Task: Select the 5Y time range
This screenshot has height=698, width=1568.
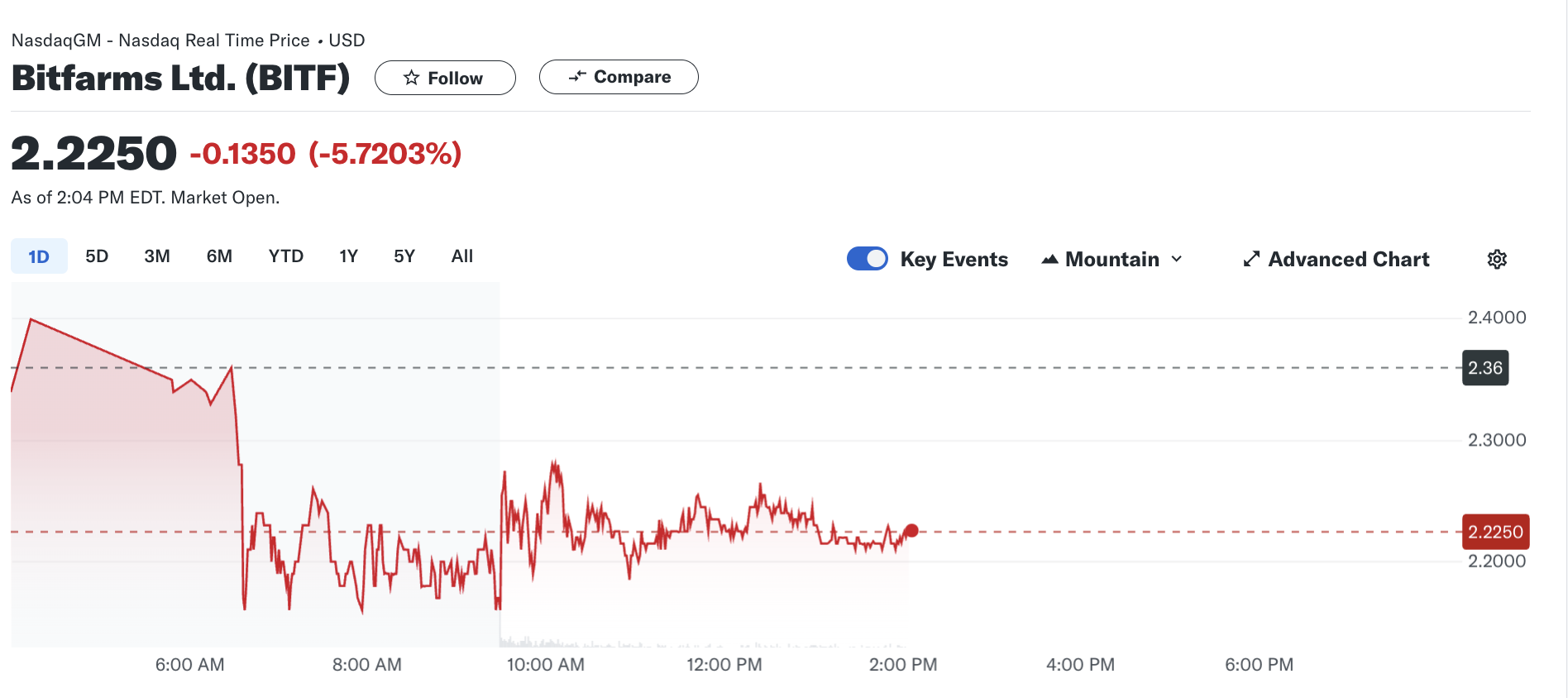Action: 404,256
